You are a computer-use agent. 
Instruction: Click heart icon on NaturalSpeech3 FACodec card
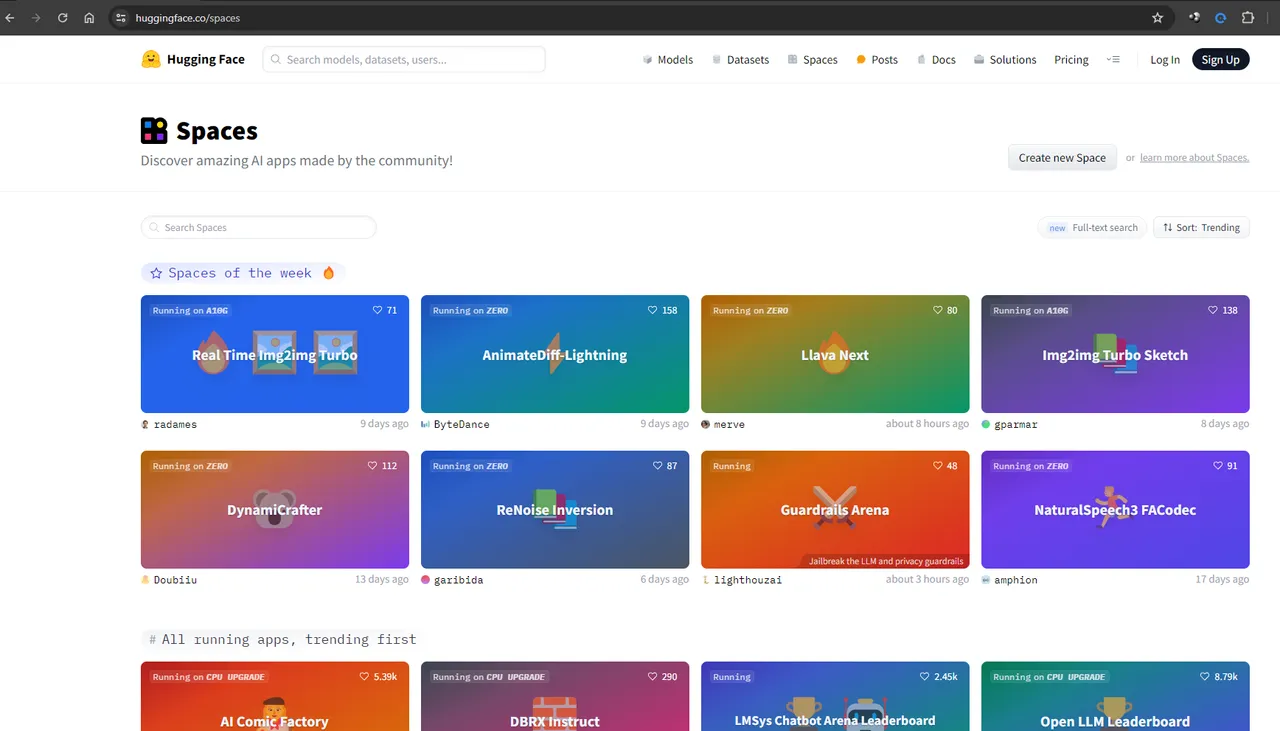point(1218,466)
